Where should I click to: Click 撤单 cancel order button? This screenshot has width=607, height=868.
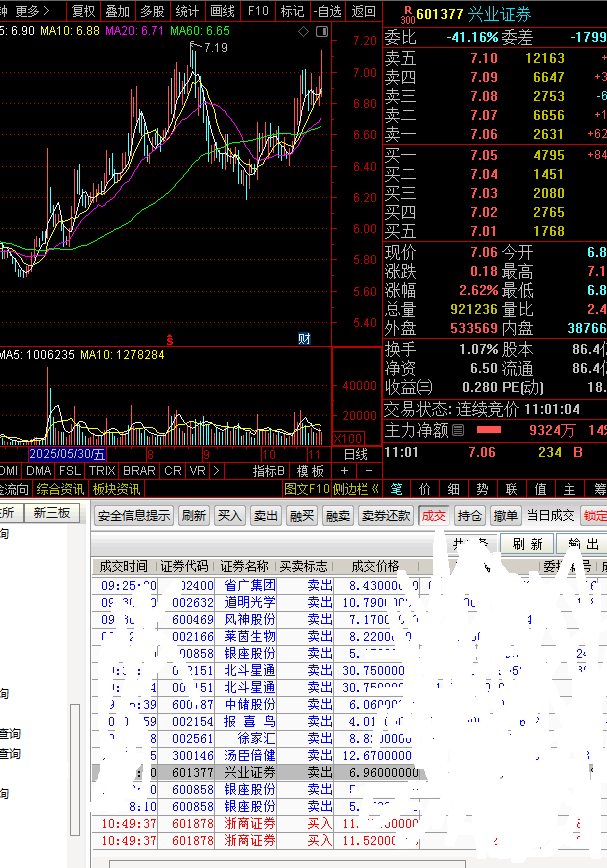click(x=505, y=515)
